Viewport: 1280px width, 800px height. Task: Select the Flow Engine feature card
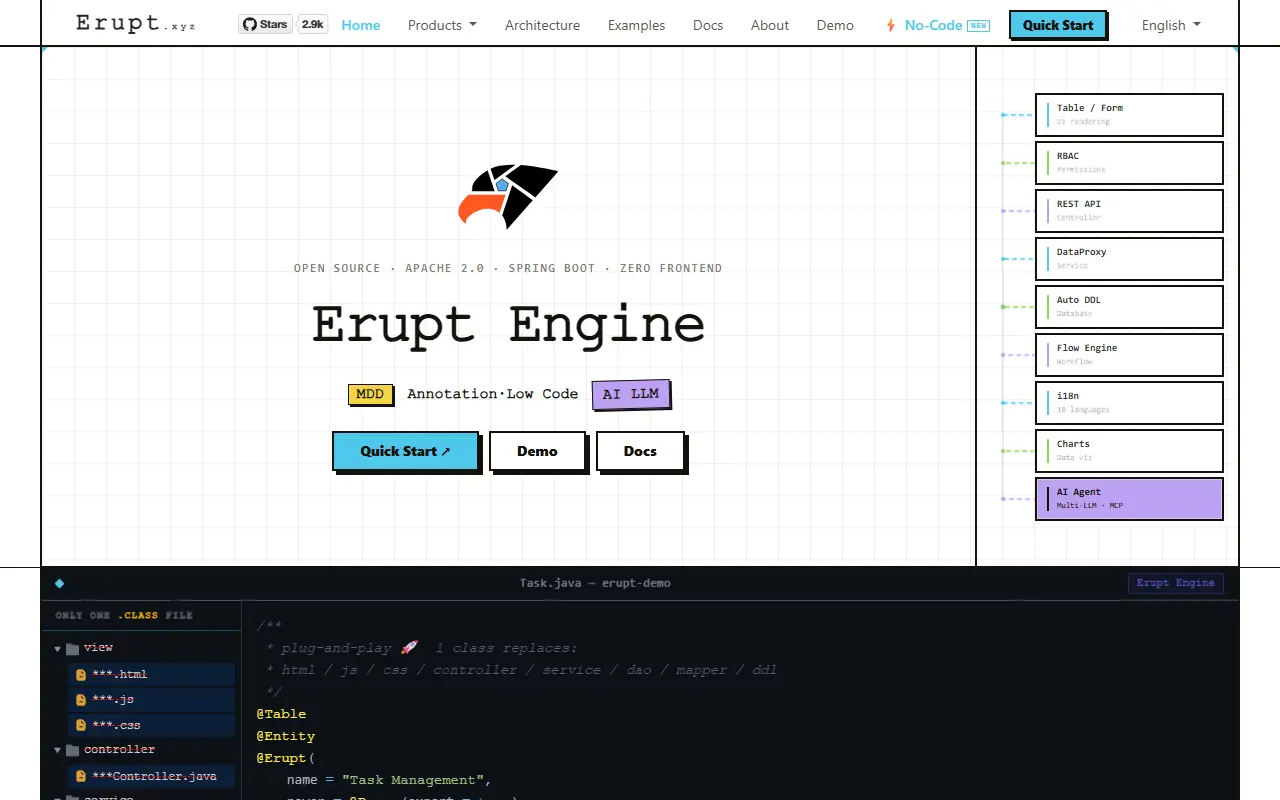coord(1129,355)
